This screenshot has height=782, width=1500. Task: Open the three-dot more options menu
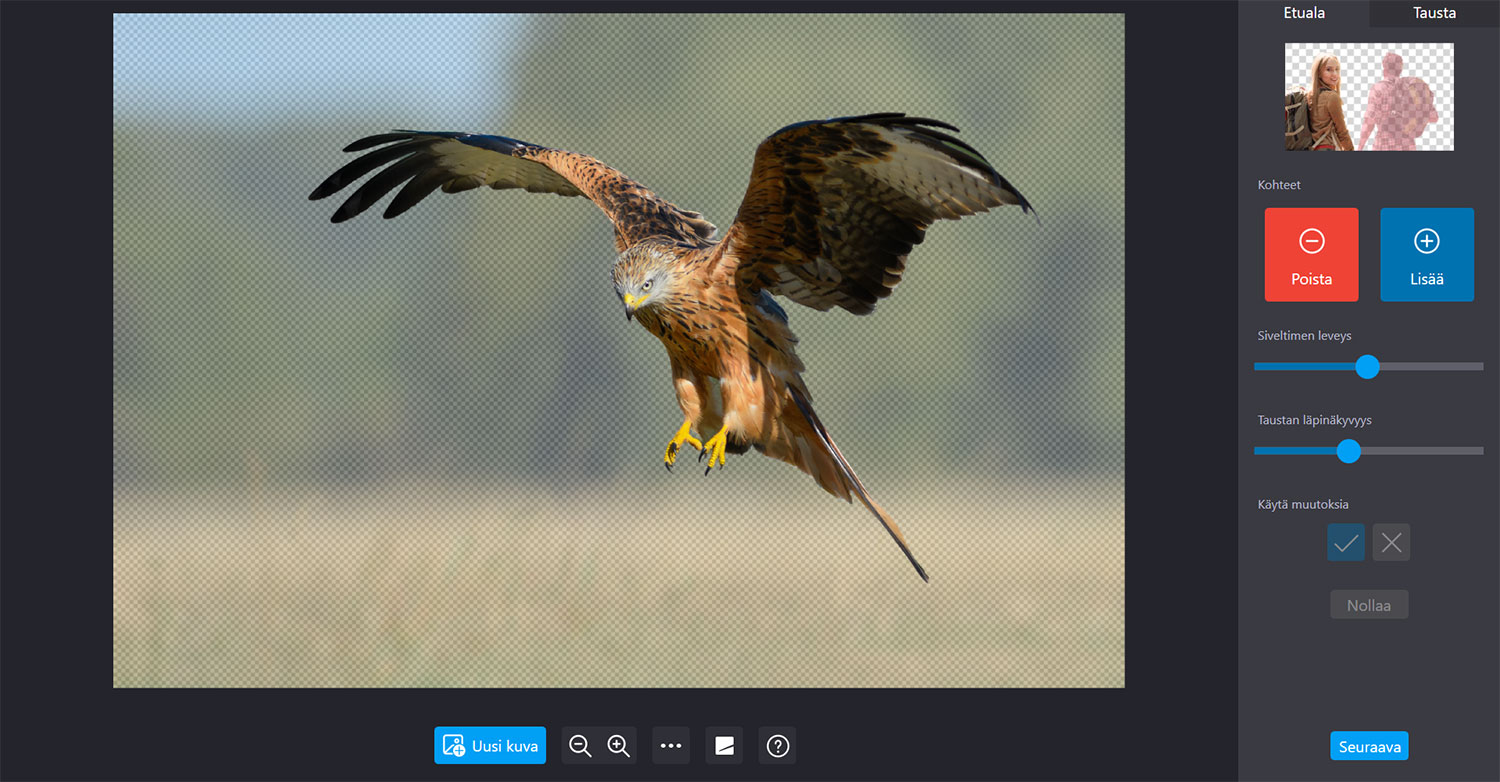[x=671, y=746]
